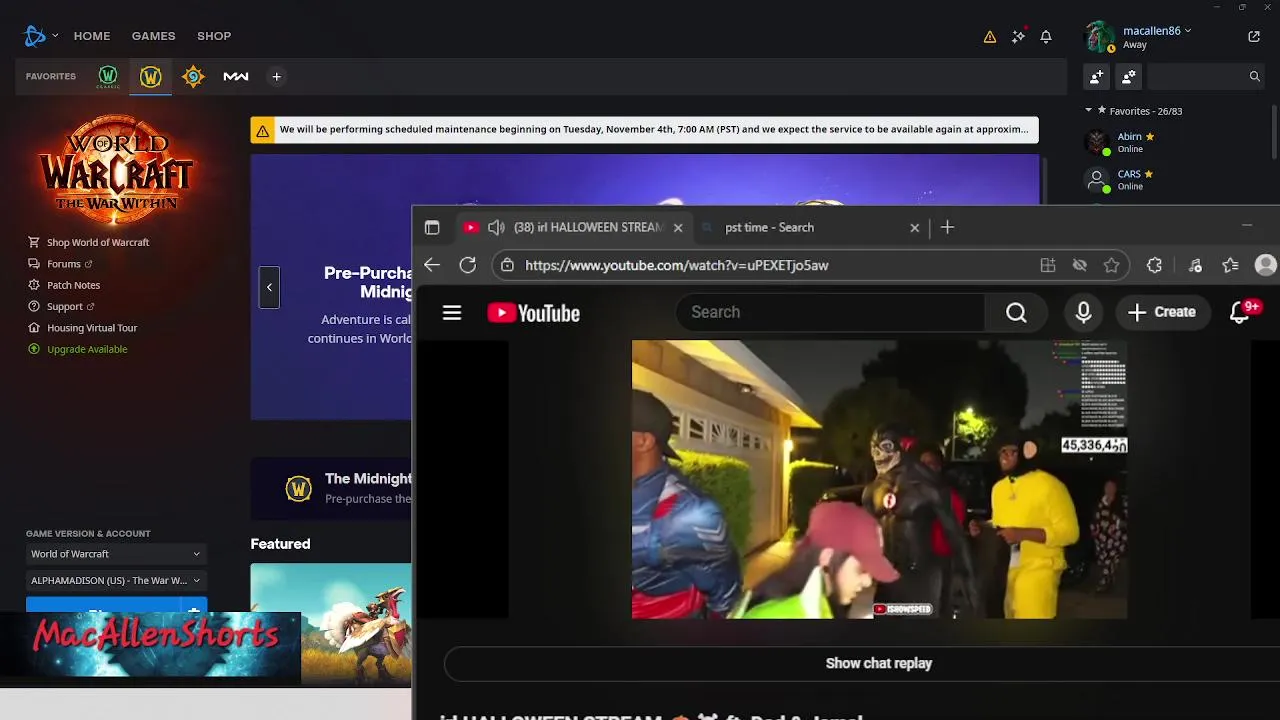Add YouTube page to favorites star

1111,265
